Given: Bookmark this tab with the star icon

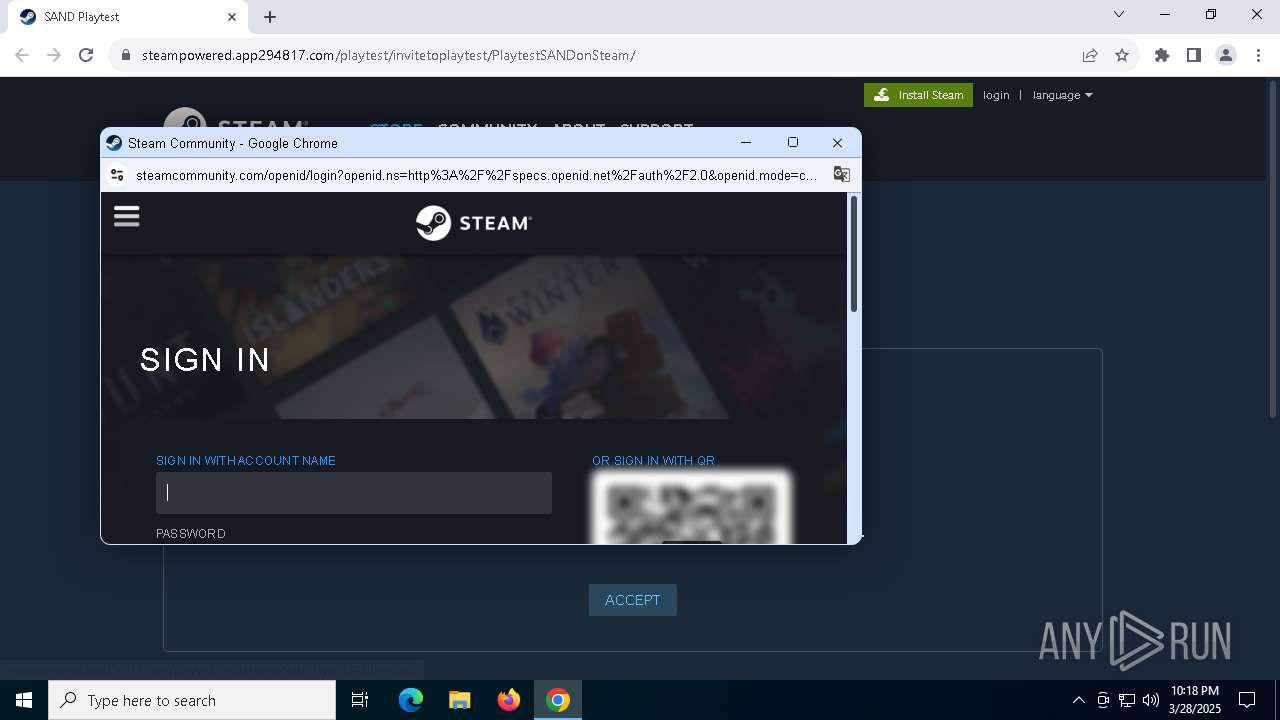Looking at the screenshot, I should click(1122, 55).
